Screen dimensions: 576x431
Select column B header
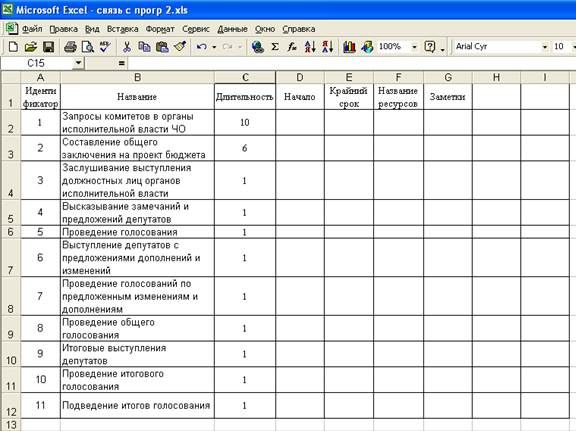[x=137, y=78]
